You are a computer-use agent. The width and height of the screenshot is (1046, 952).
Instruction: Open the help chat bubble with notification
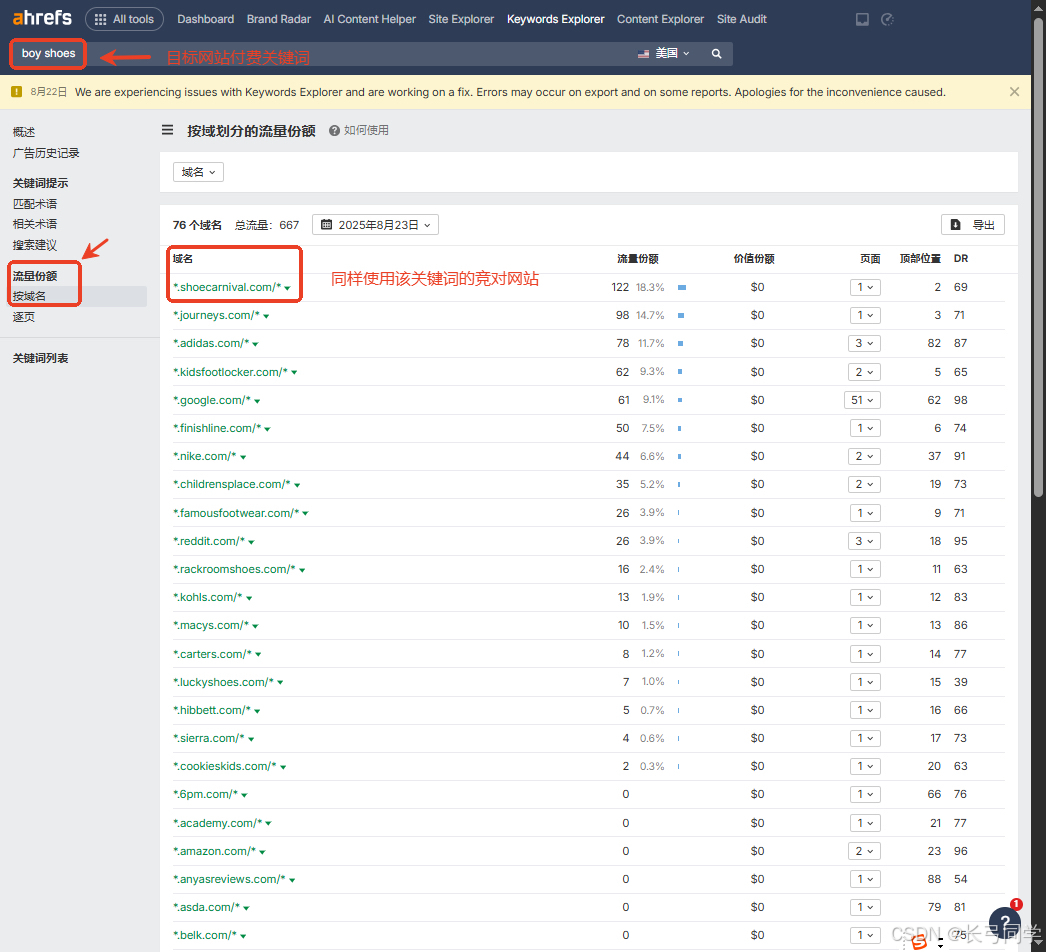tap(1005, 921)
